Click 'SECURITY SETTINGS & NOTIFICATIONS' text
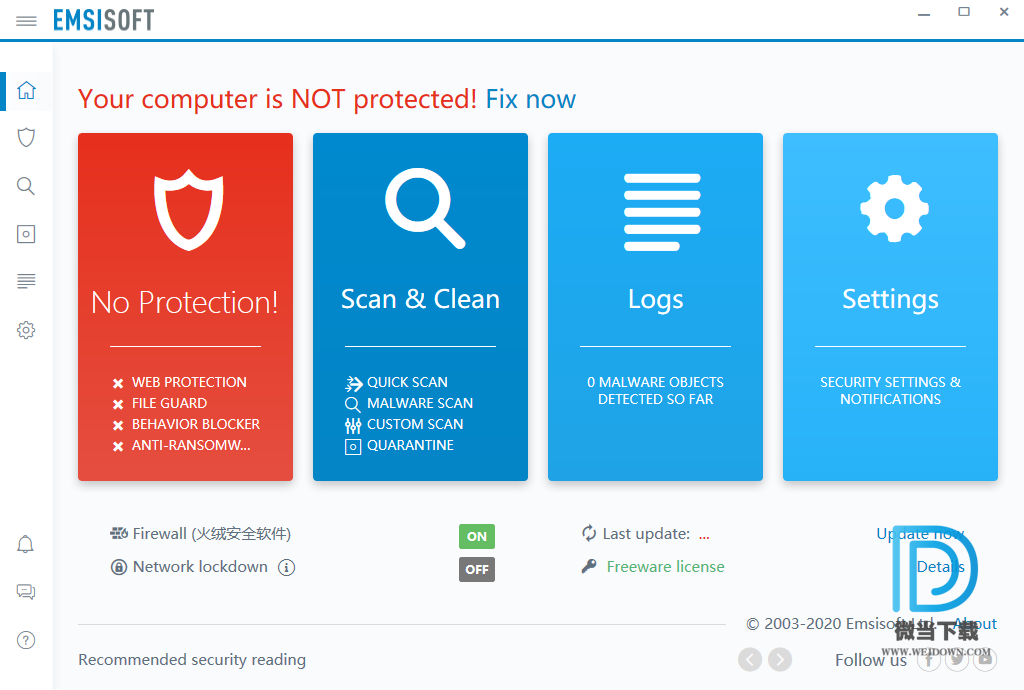1024x690 pixels. (x=891, y=390)
